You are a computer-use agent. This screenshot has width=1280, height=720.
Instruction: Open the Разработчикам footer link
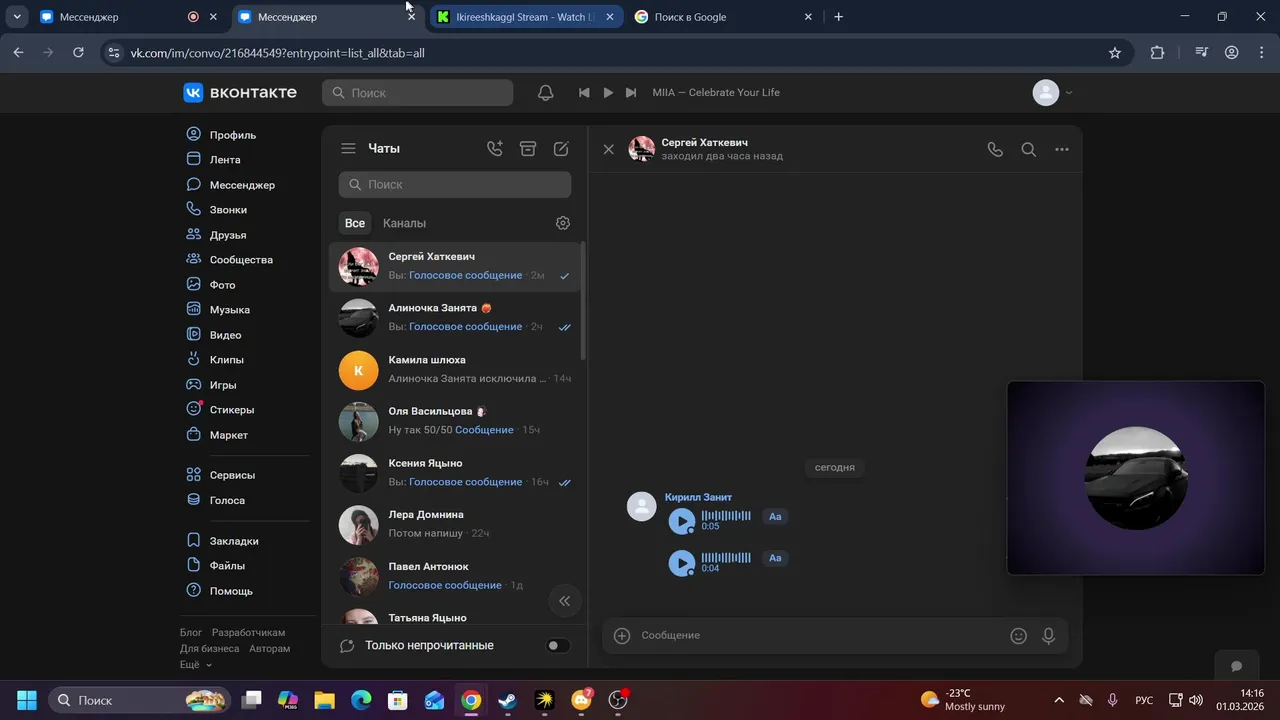coord(248,632)
